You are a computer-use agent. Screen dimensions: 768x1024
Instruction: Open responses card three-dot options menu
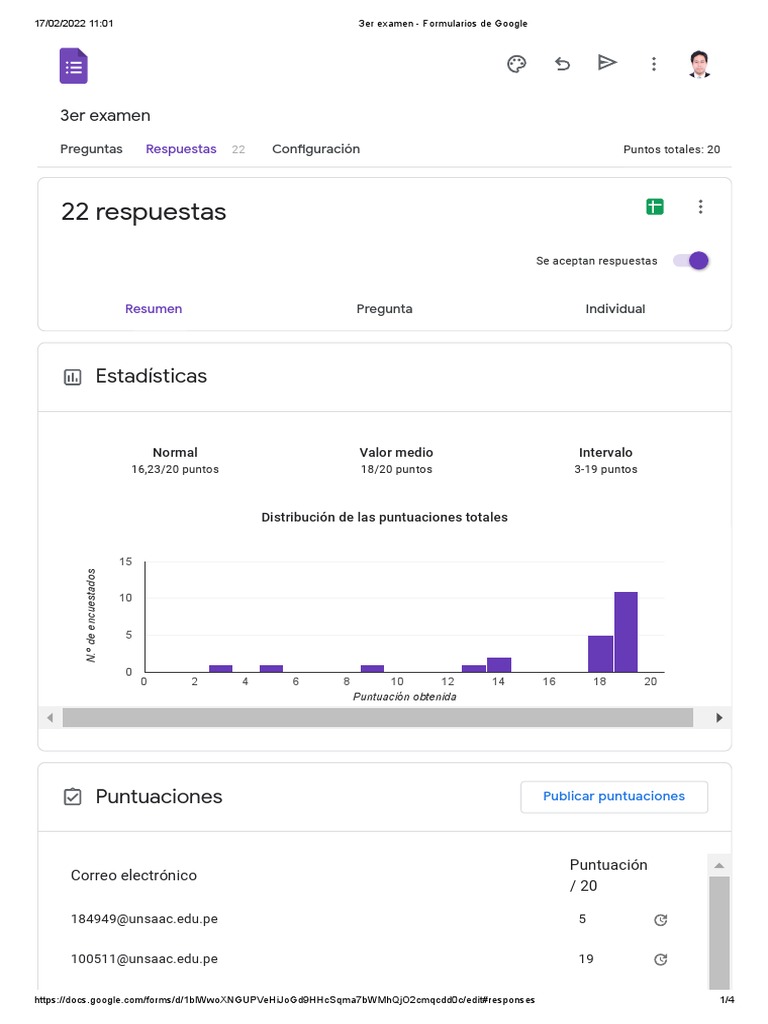tap(700, 207)
